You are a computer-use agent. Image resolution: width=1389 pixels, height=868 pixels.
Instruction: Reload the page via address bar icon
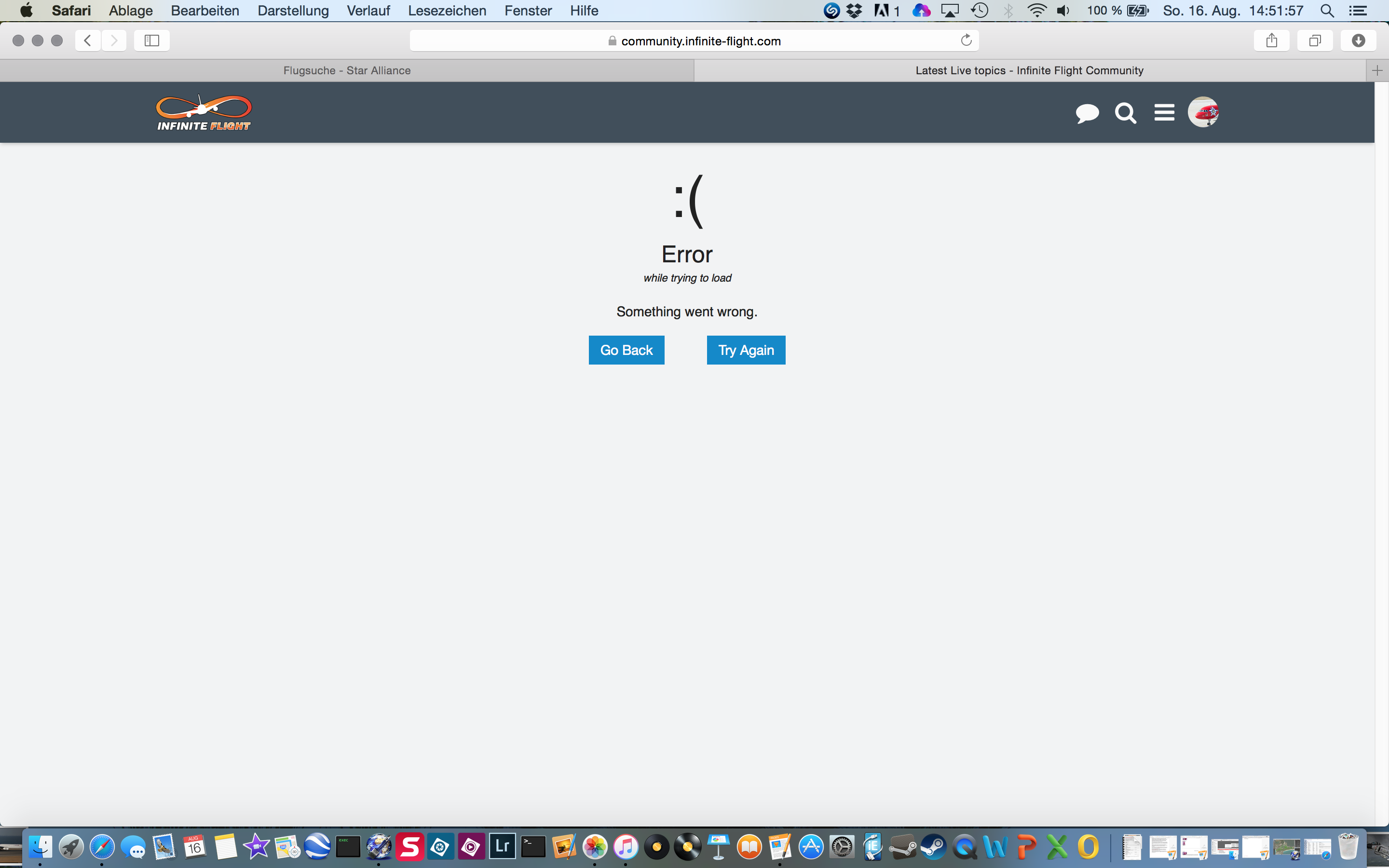966,40
